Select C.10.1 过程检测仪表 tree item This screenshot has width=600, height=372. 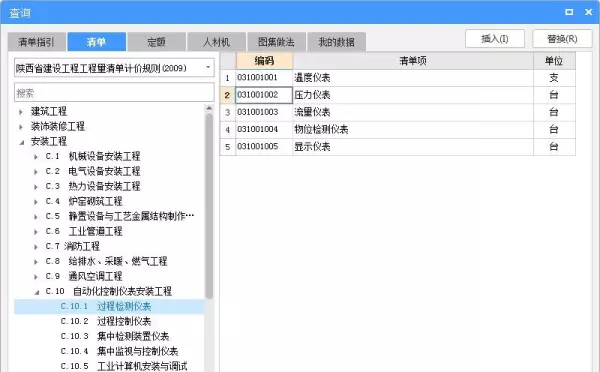[x=106, y=306]
